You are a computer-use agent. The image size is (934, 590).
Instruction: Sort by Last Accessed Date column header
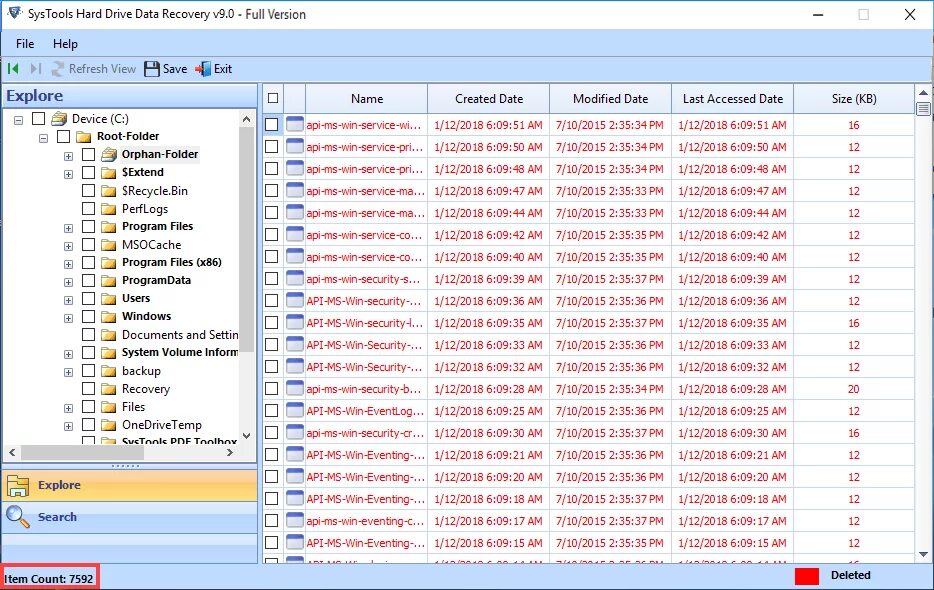(x=733, y=98)
